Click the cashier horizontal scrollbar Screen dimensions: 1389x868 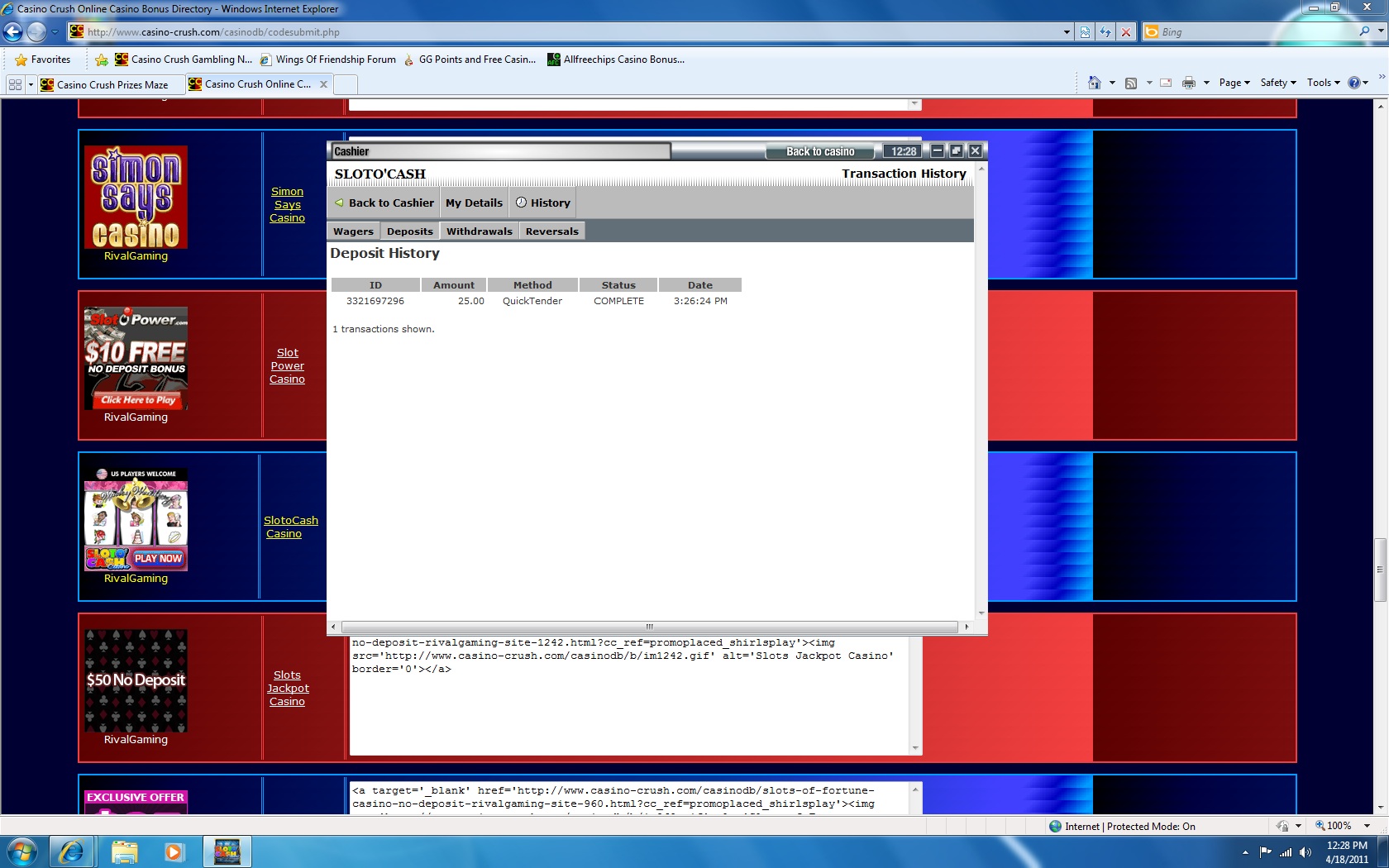(649, 627)
